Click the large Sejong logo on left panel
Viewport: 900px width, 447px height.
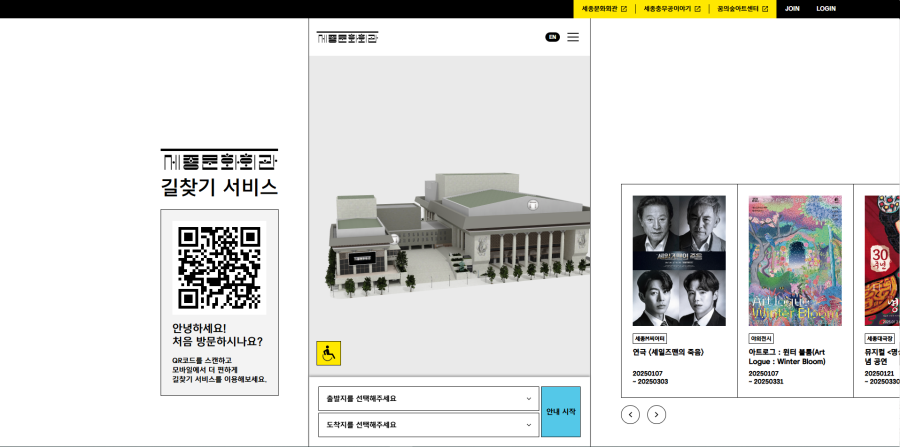(219, 160)
